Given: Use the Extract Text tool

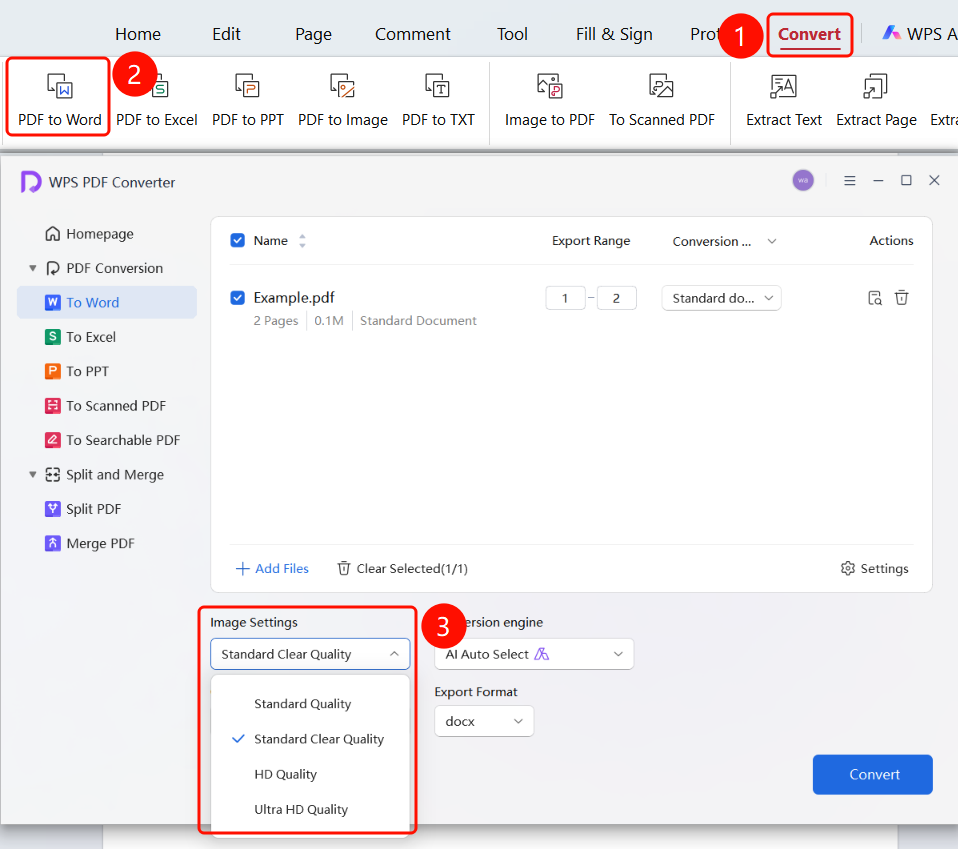Looking at the screenshot, I should pyautogui.click(x=784, y=99).
